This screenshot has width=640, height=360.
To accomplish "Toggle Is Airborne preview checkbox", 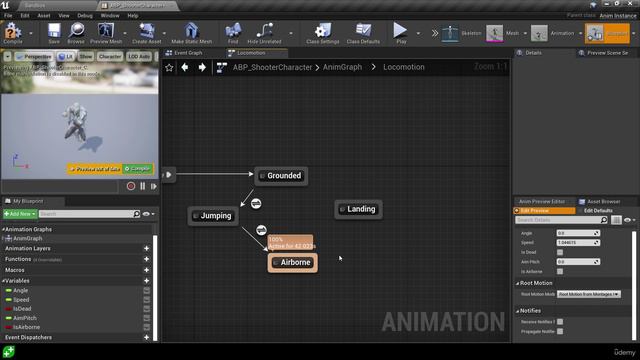I will point(560,271).
